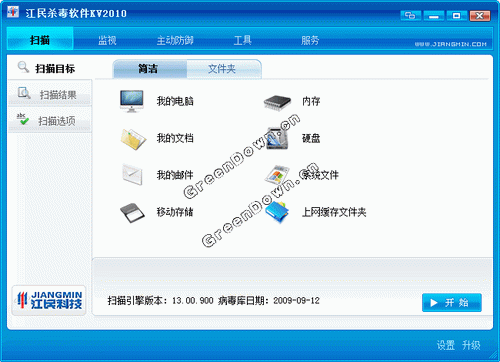Viewport: 500px width, 362px height.
Task: Switch to the 监视 (Monitor) tab
Action: pos(107,40)
